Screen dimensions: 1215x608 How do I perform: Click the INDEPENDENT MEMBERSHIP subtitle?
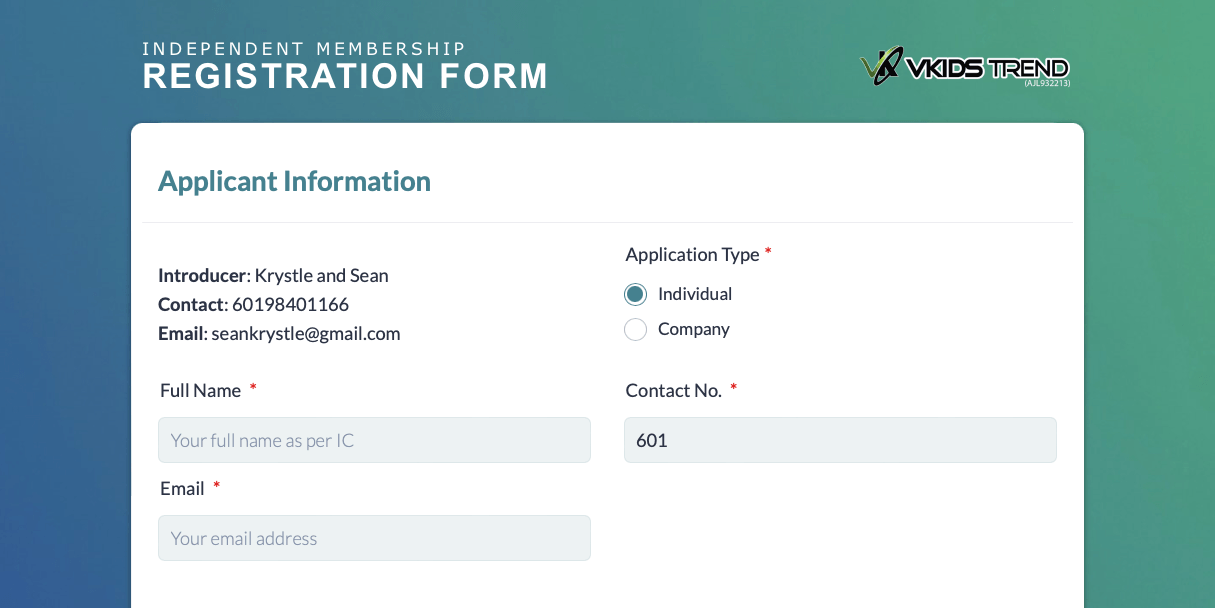pos(304,48)
